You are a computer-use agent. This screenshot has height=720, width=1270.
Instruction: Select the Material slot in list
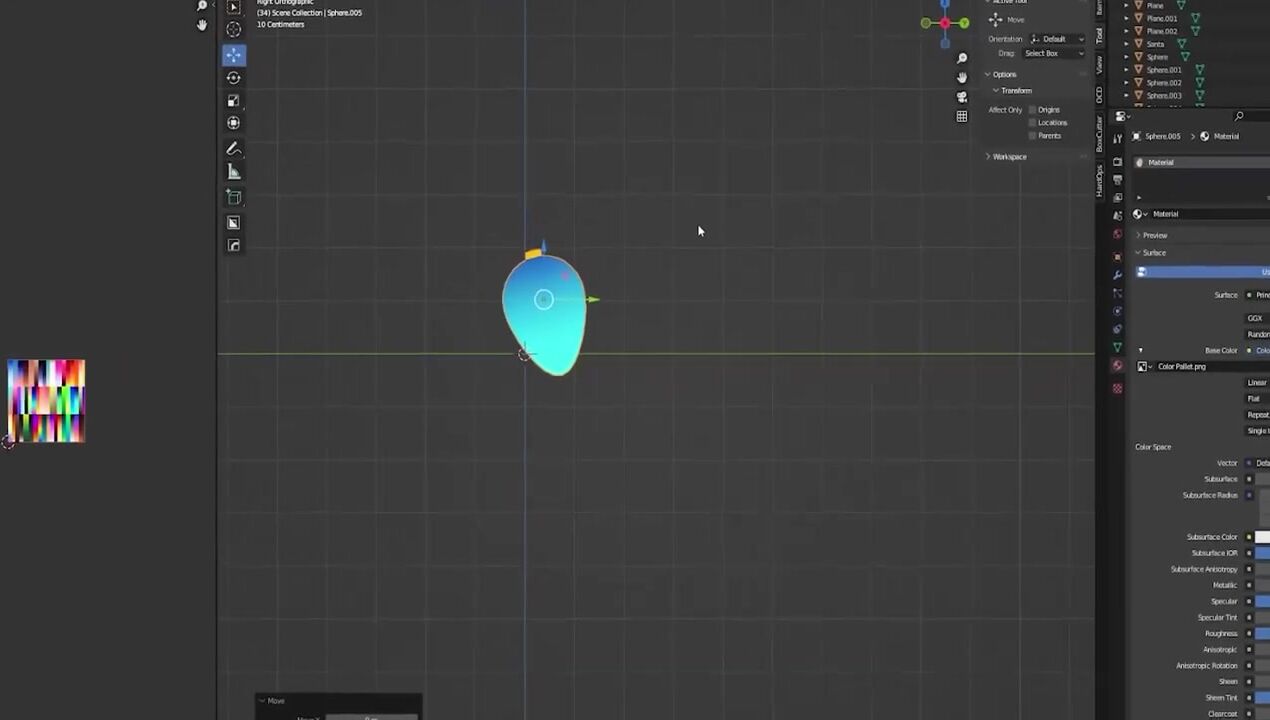tap(1202, 162)
